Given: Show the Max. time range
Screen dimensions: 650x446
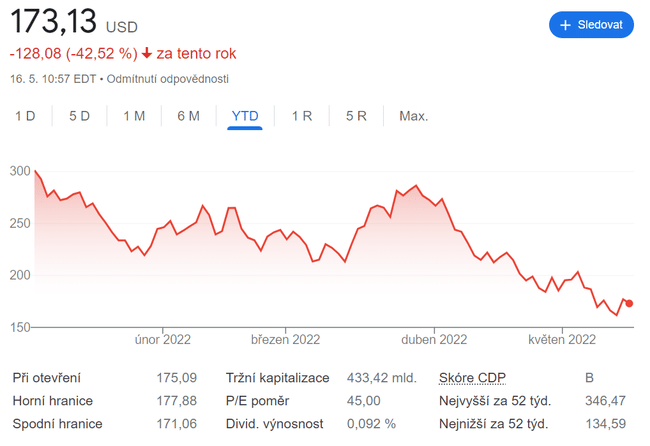Looking at the screenshot, I should tap(413, 116).
